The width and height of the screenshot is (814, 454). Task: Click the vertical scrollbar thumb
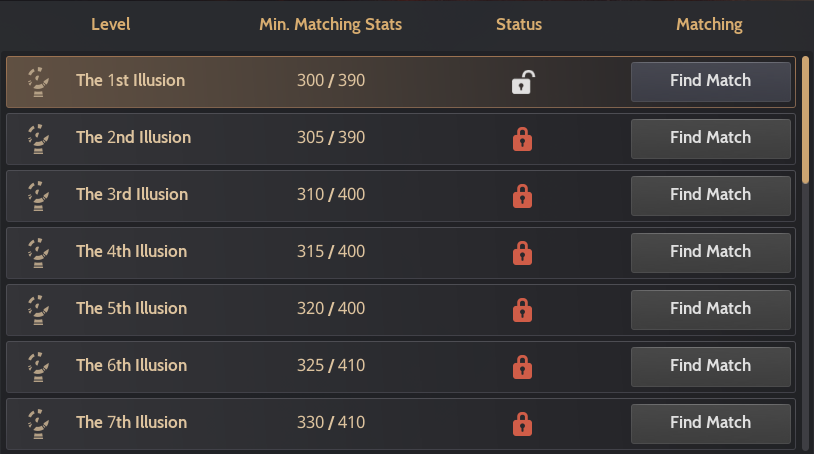click(805, 120)
